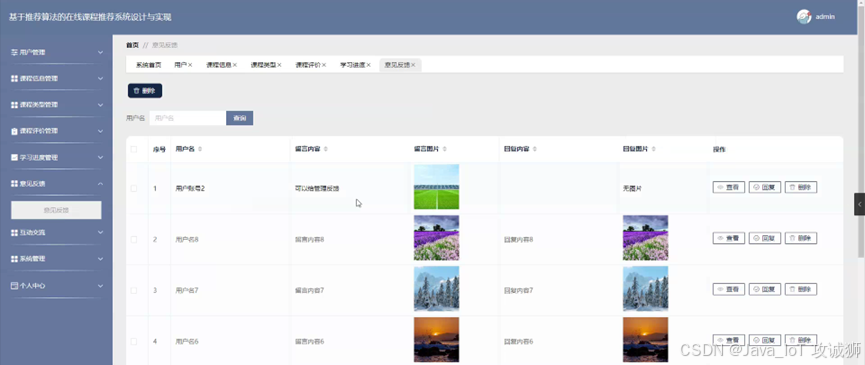865x365 pixels.
Task: Close the 学习进度 tab with its X
Action: tap(369, 65)
